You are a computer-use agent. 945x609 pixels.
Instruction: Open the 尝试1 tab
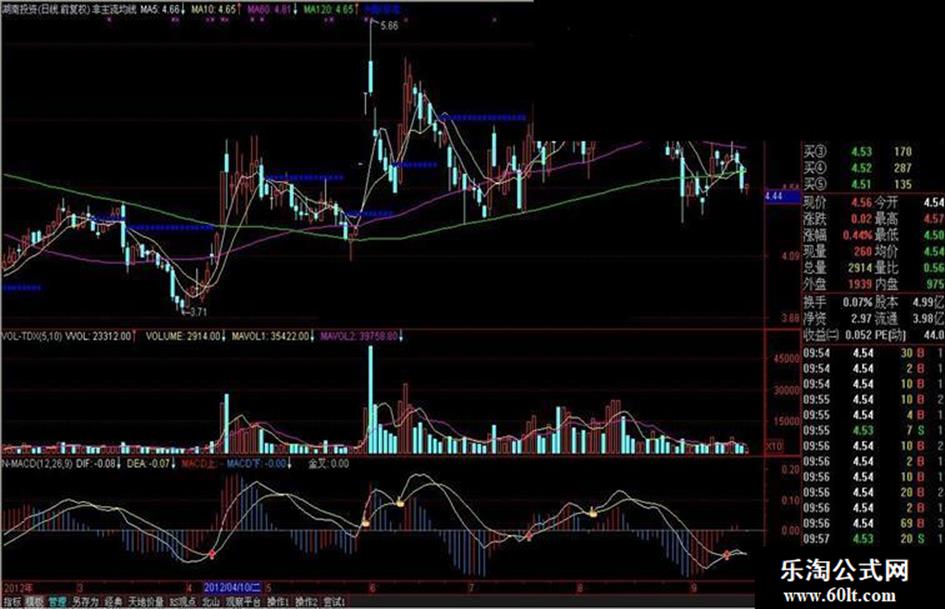pyautogui.click(x=334, y=602)
